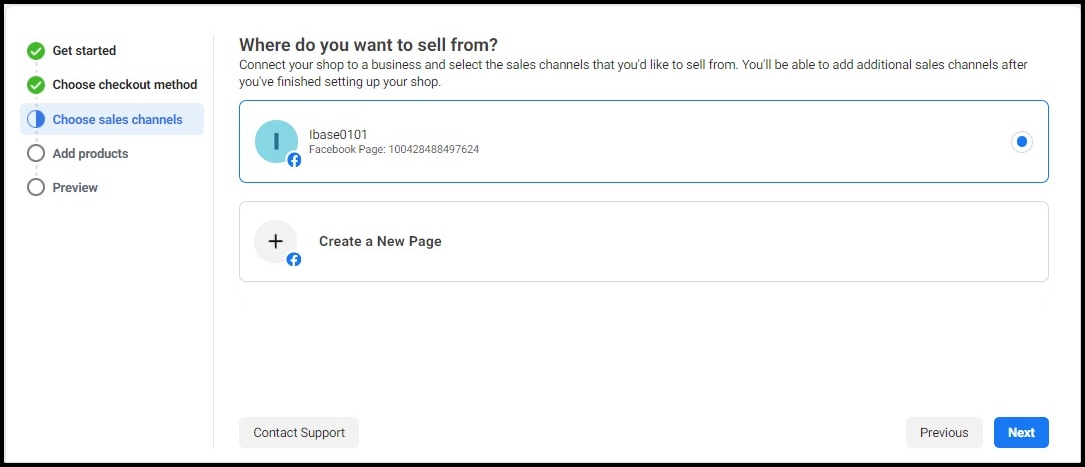Click the Contact Support button

pos(299,432)
